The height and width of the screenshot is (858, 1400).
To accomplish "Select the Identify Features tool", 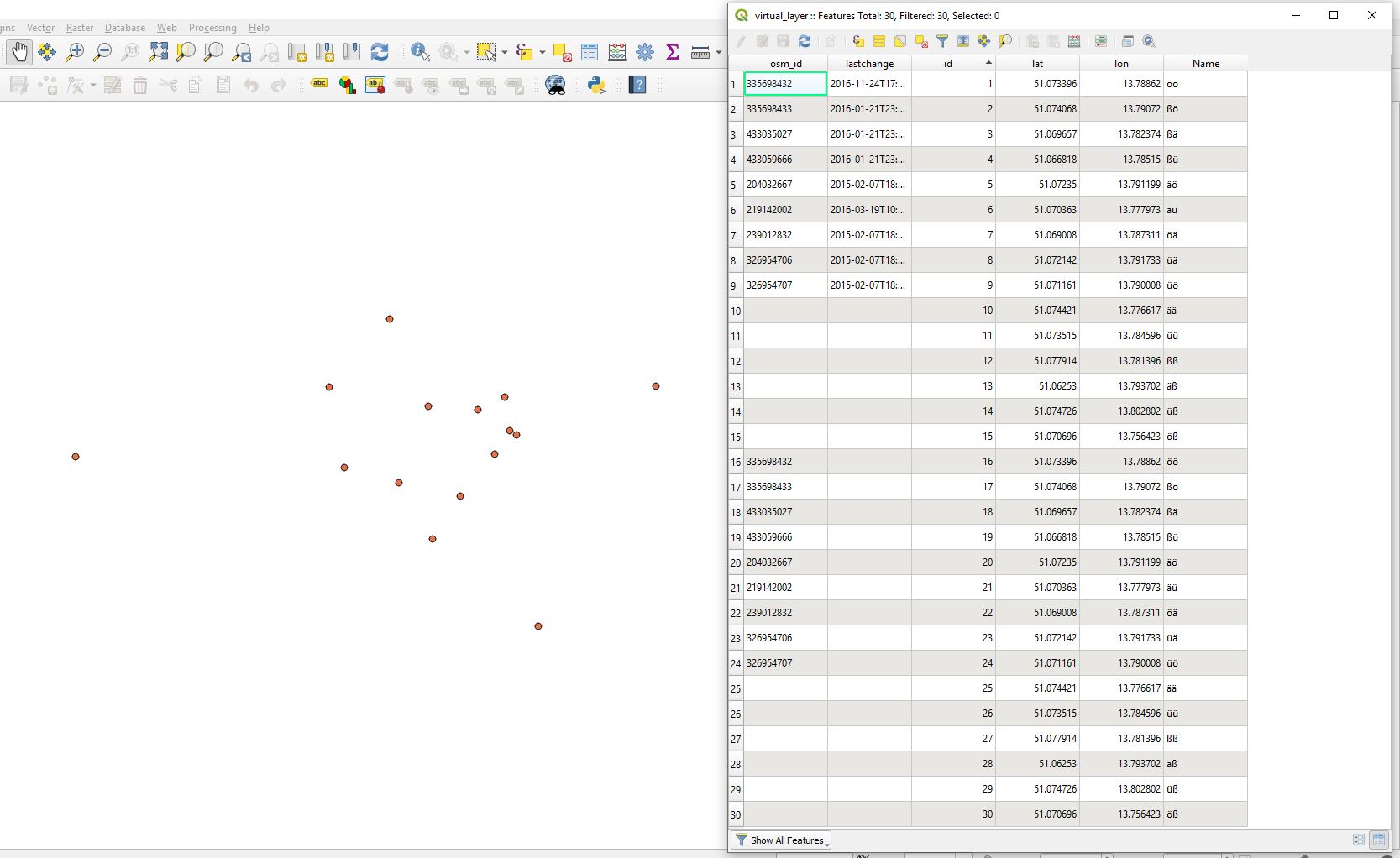I will [420, 52].
